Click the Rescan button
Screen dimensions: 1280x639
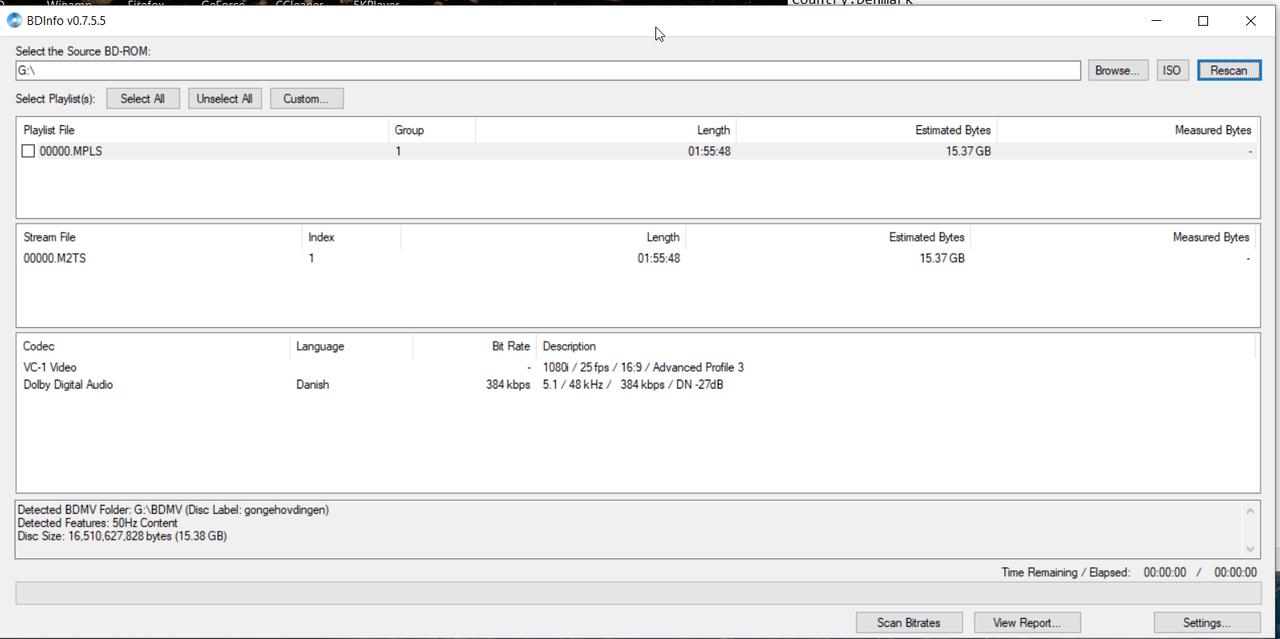1229,71
